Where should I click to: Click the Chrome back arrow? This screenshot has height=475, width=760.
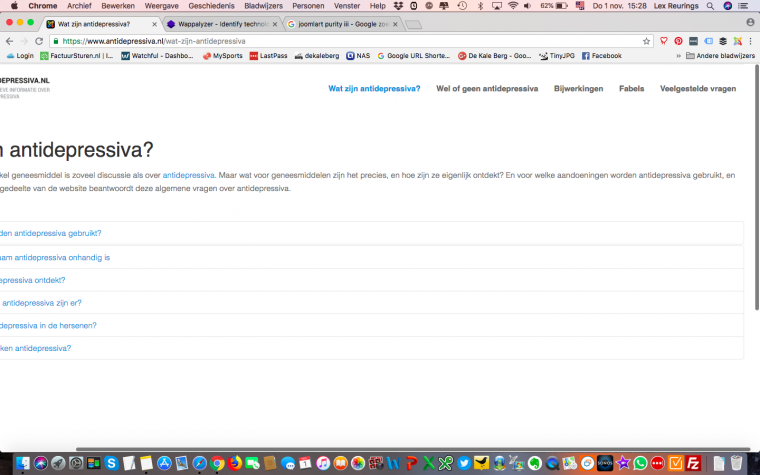pyautogui.click(x=9, y=41)
